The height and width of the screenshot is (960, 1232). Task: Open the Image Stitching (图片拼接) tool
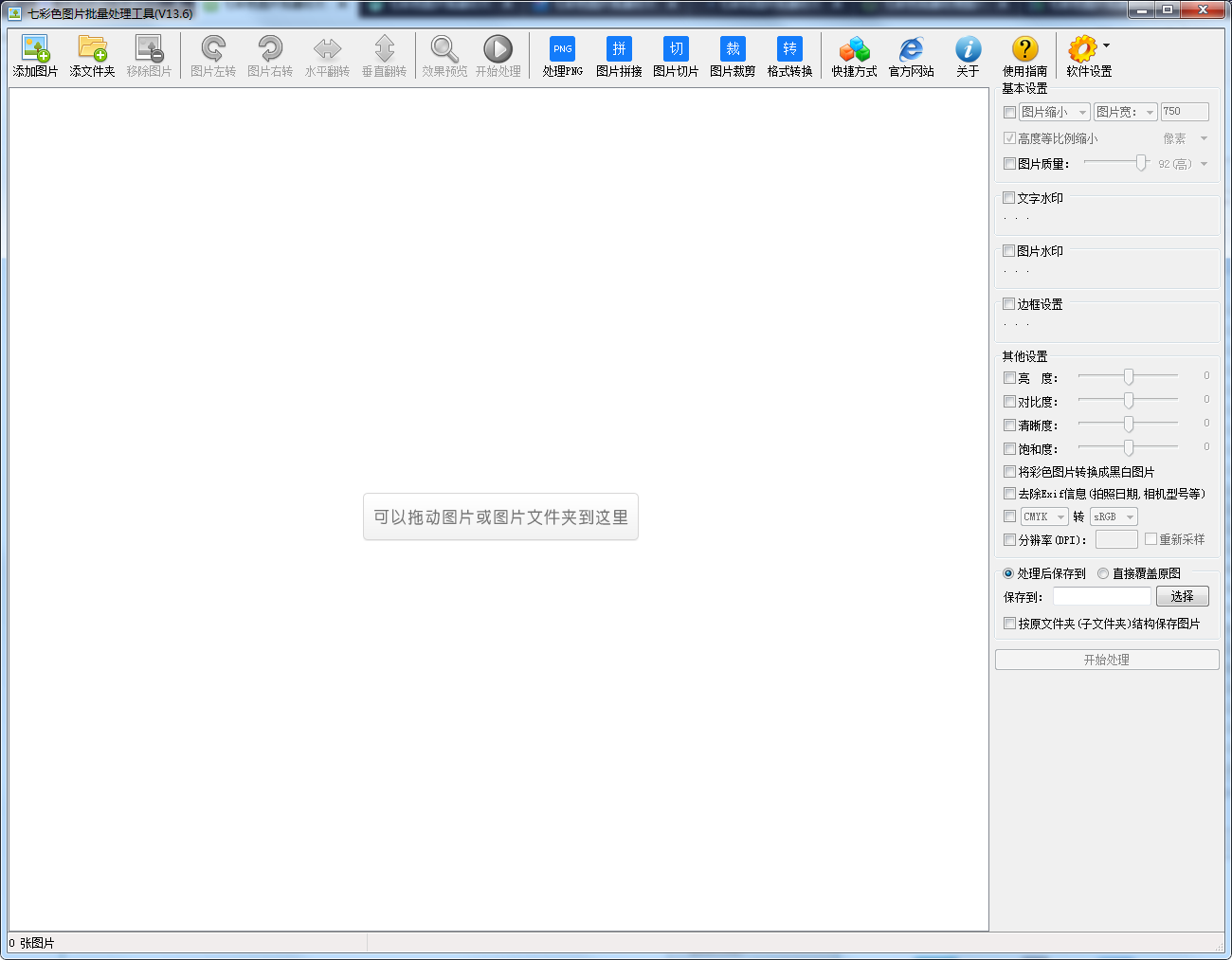click(619, 49)
